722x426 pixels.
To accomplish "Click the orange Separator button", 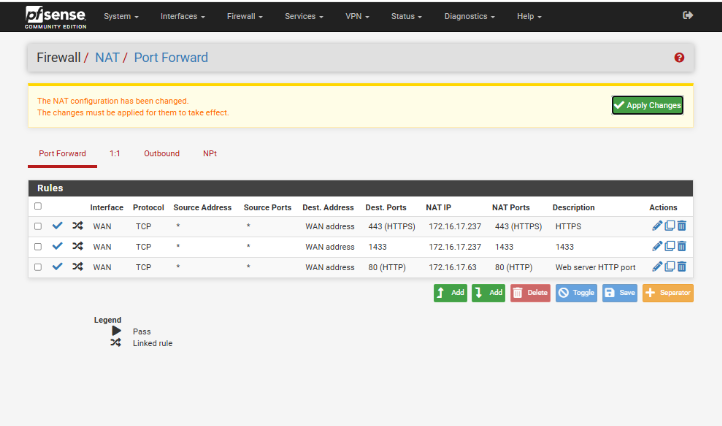I will 667,292.
